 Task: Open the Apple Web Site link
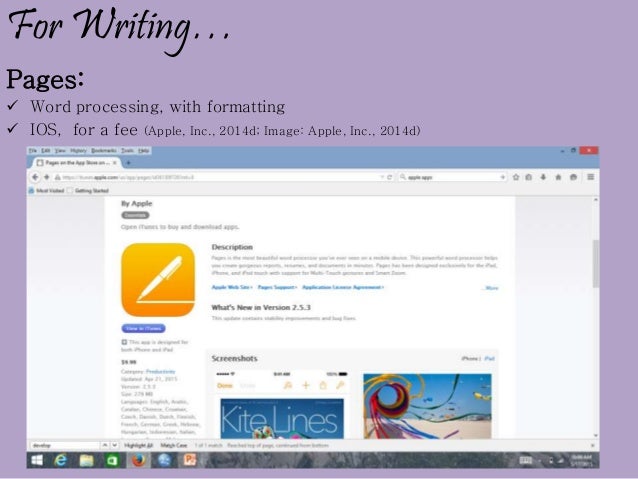(232, 287)
